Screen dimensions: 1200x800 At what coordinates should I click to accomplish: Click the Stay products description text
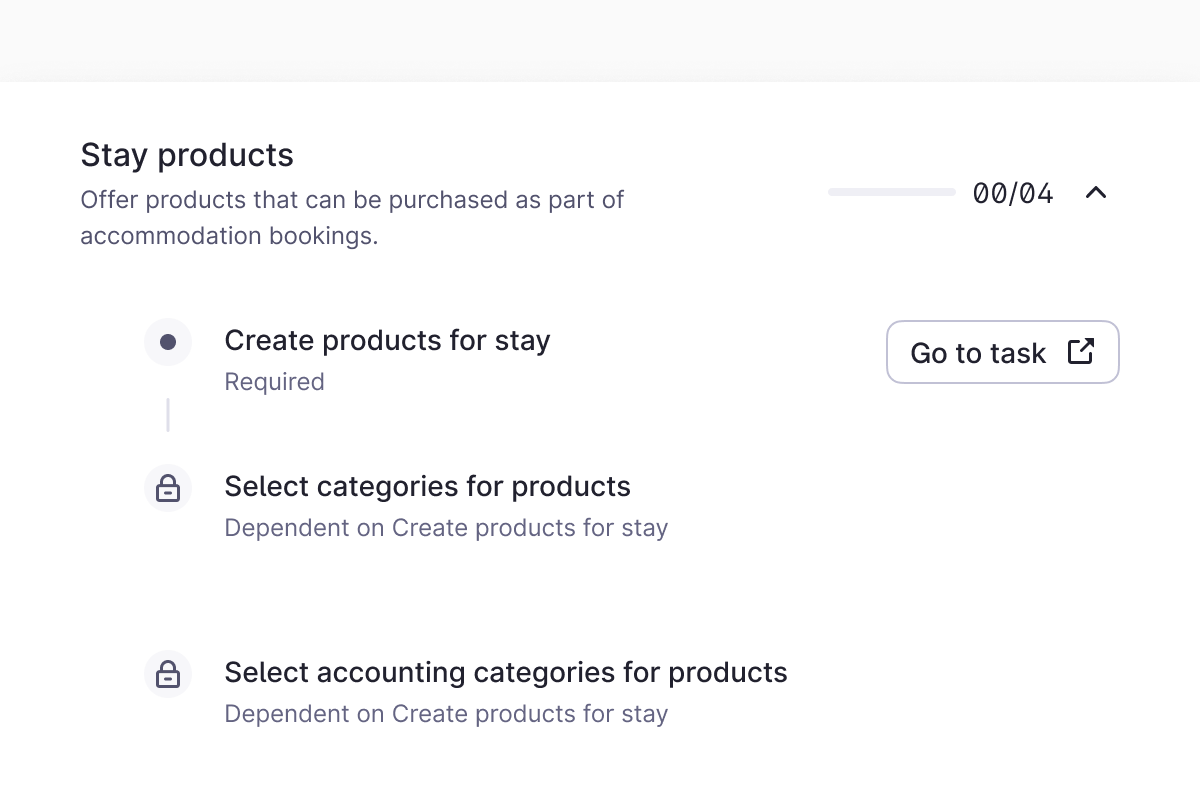[x=352, y=200]
